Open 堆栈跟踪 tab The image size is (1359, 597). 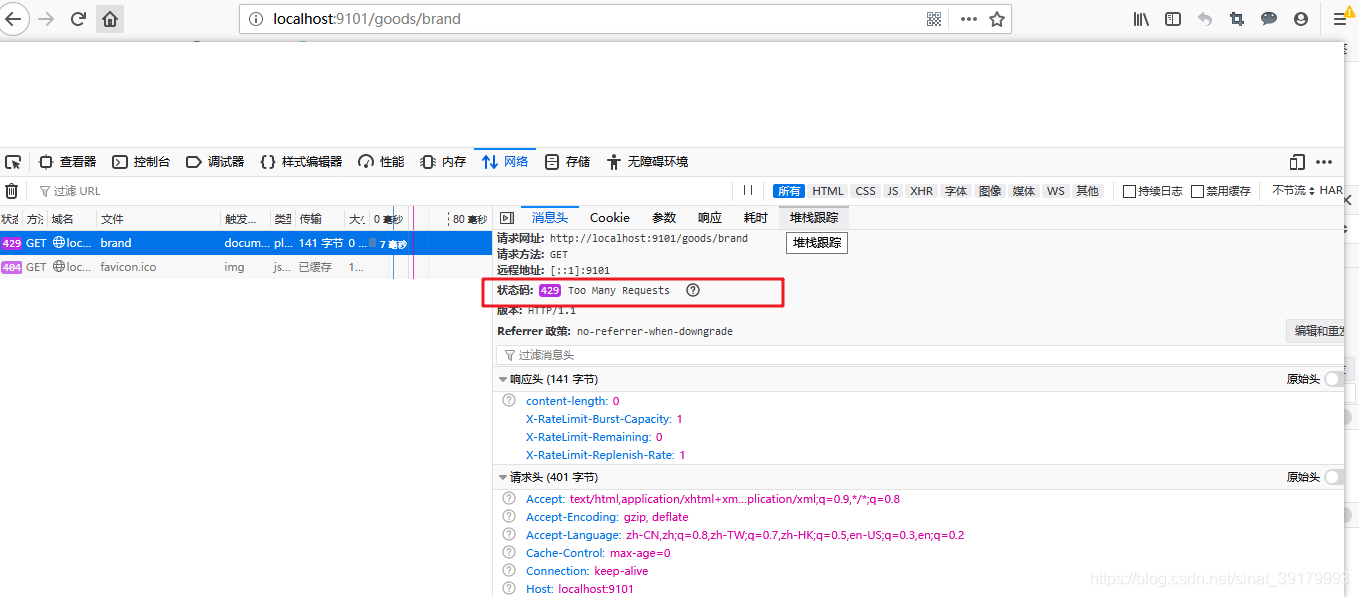click(x=814, y=218)
